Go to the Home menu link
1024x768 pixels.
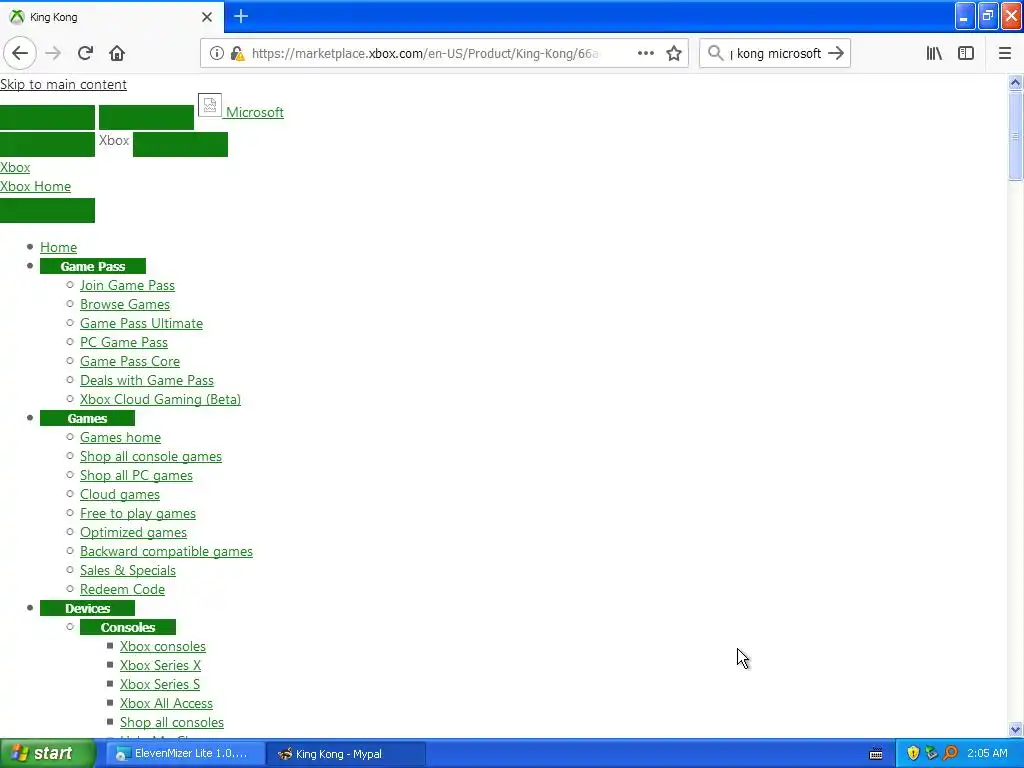[x=59, y=248]
